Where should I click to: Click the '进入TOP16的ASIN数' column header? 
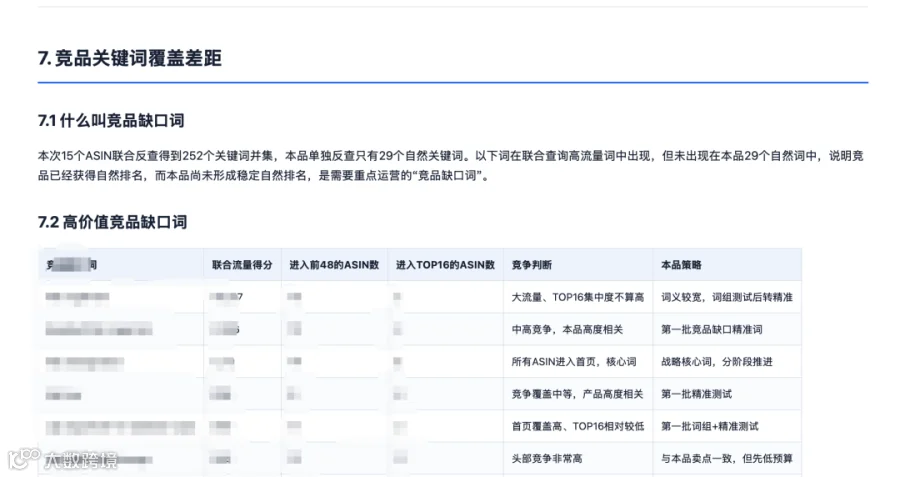(445, 265)
